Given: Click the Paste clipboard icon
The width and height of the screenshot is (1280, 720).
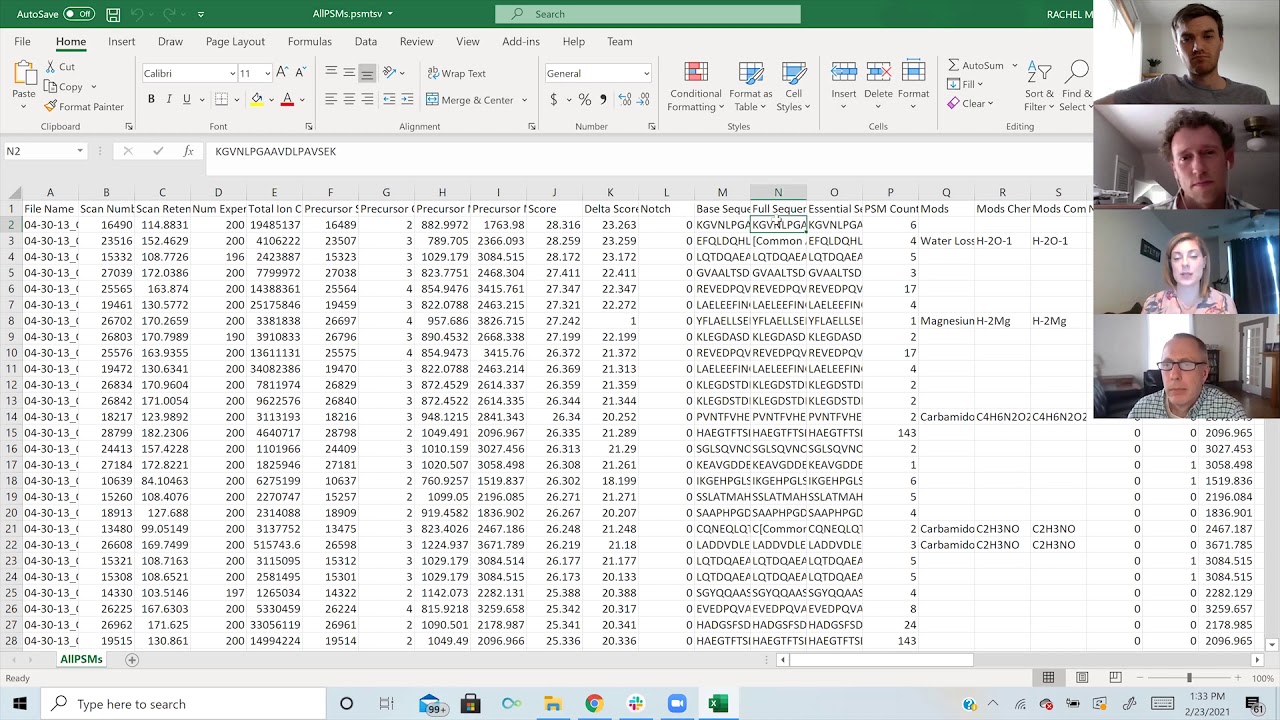Looking at the screenshot, I should (24, 74).
